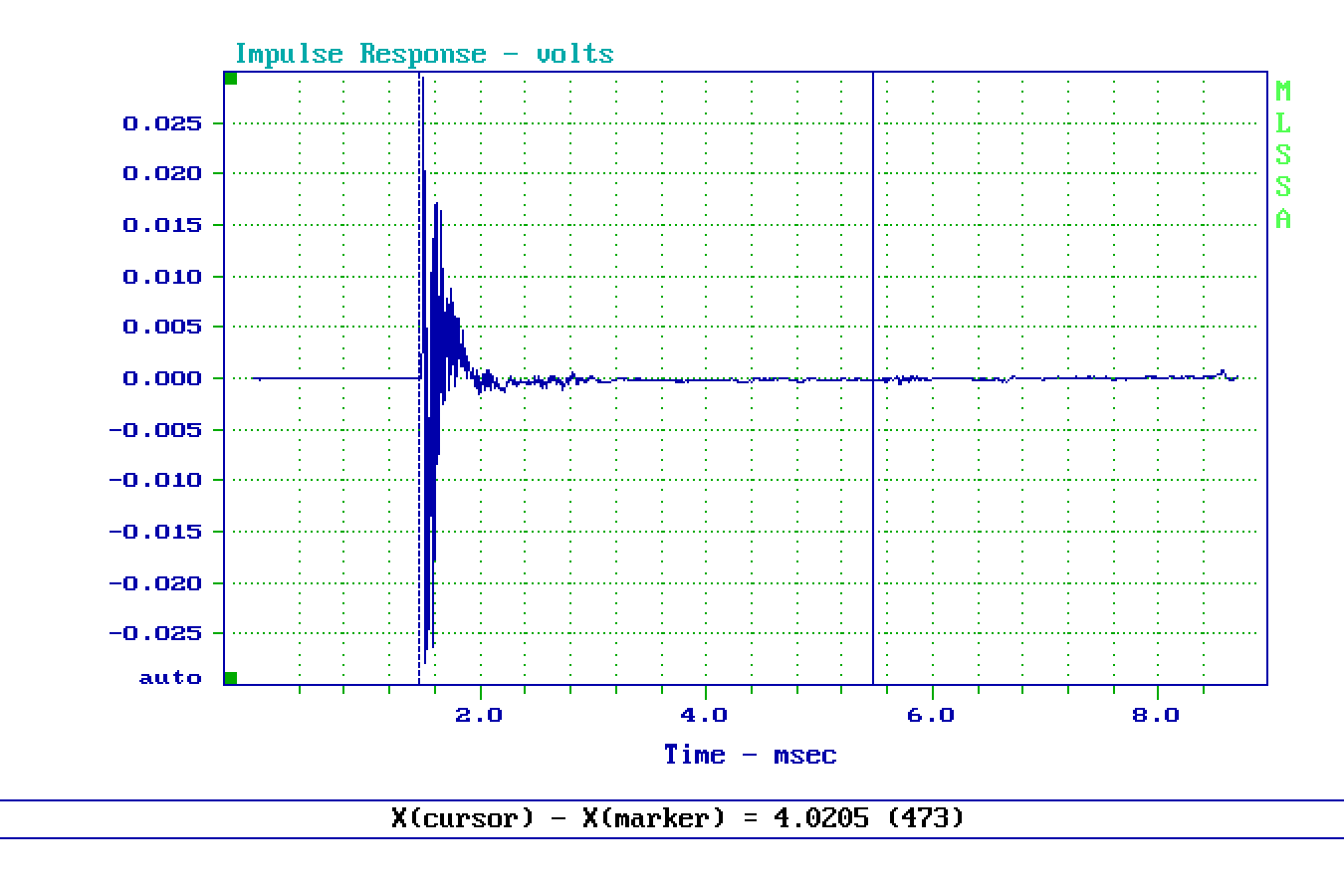Click the 2.0 tick label on time axis
This screenshot has height=896, width=1344.
[479, 715]
